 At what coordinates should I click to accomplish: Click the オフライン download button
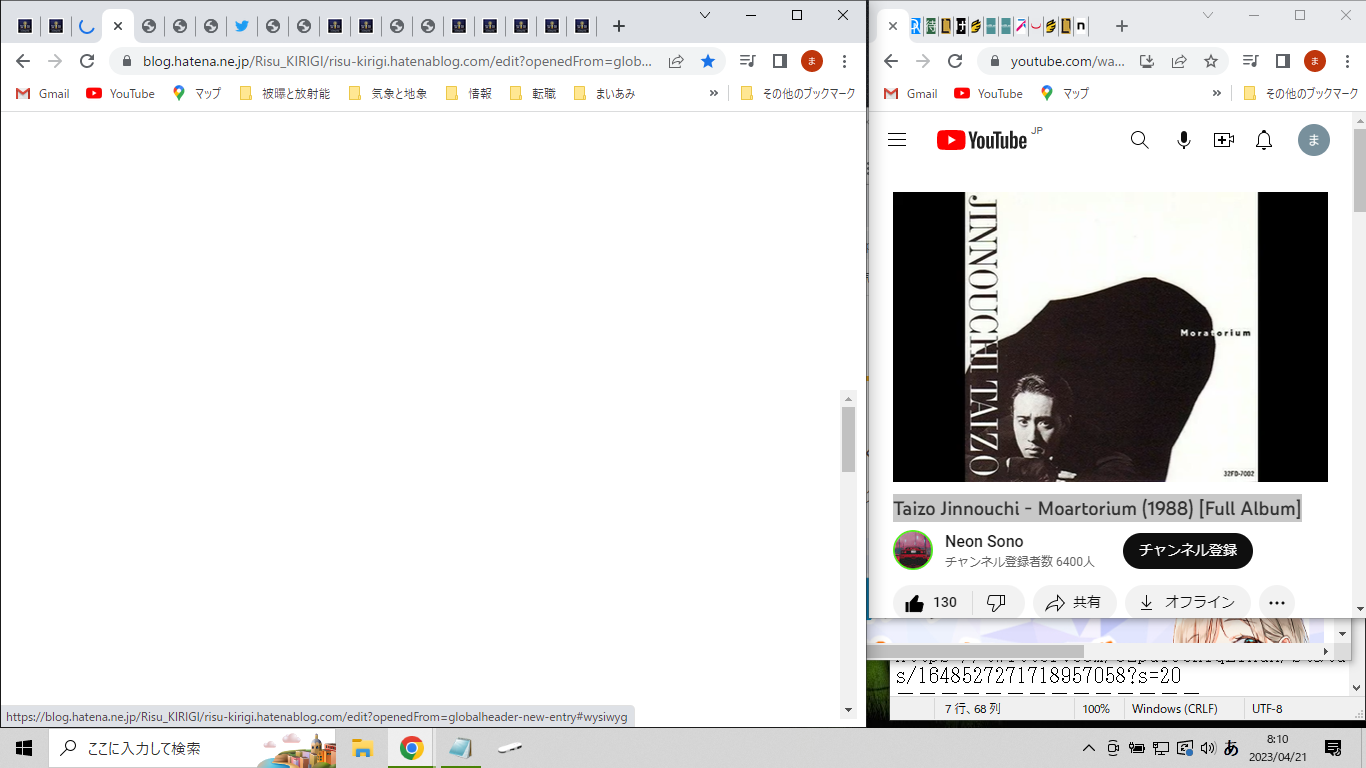tap(1188, 603)
